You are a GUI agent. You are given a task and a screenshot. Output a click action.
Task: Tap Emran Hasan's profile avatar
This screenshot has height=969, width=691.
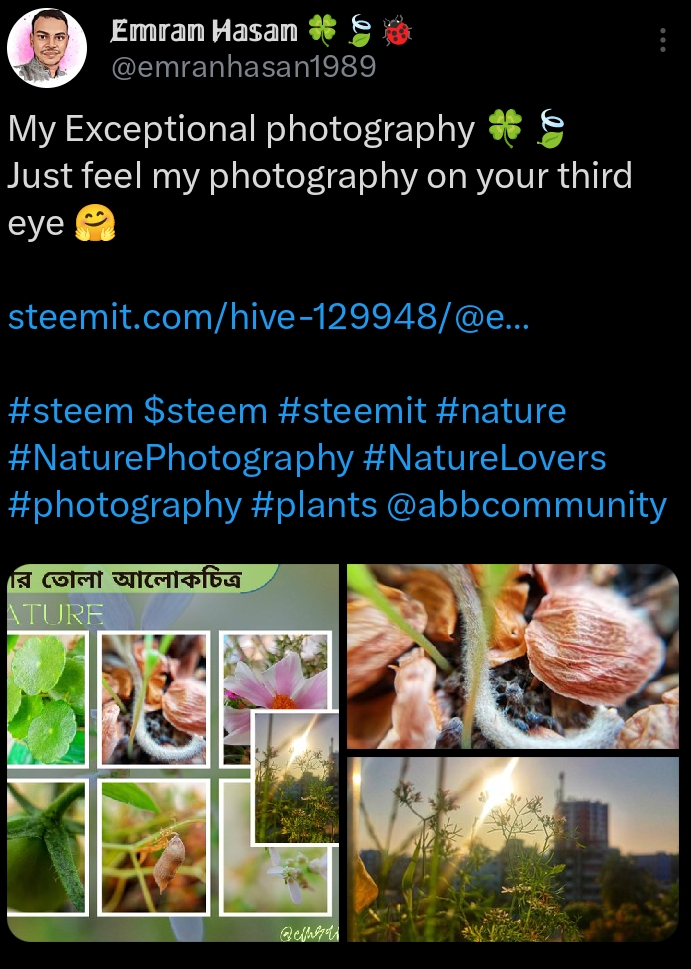click(47, 48)
